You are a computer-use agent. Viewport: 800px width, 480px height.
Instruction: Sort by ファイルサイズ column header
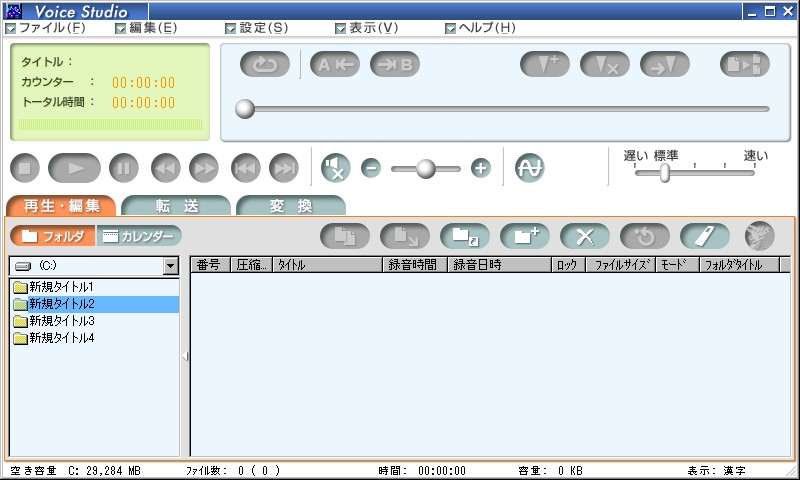pos(620,265)
